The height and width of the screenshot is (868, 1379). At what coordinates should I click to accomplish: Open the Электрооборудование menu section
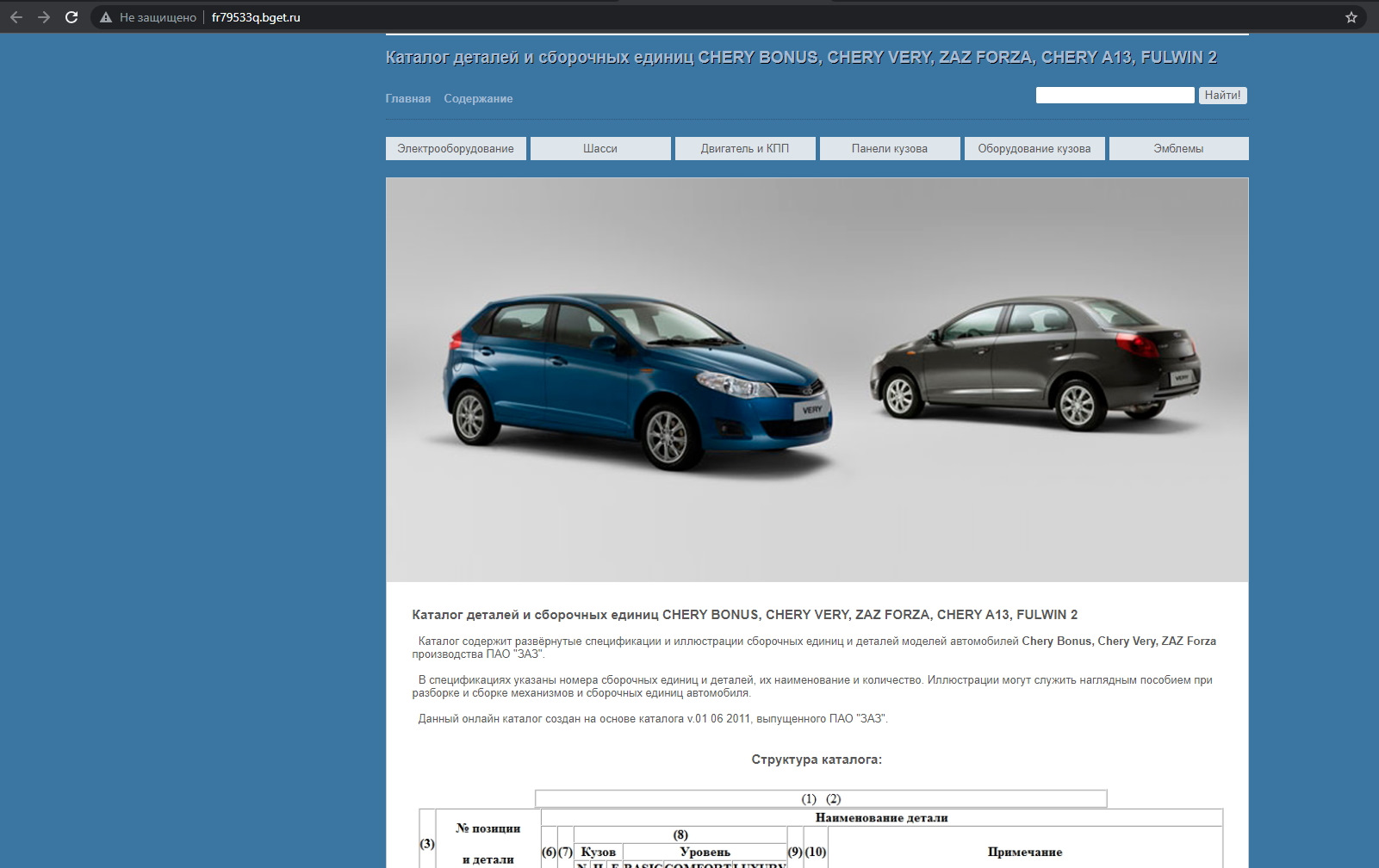coord(455,149)
